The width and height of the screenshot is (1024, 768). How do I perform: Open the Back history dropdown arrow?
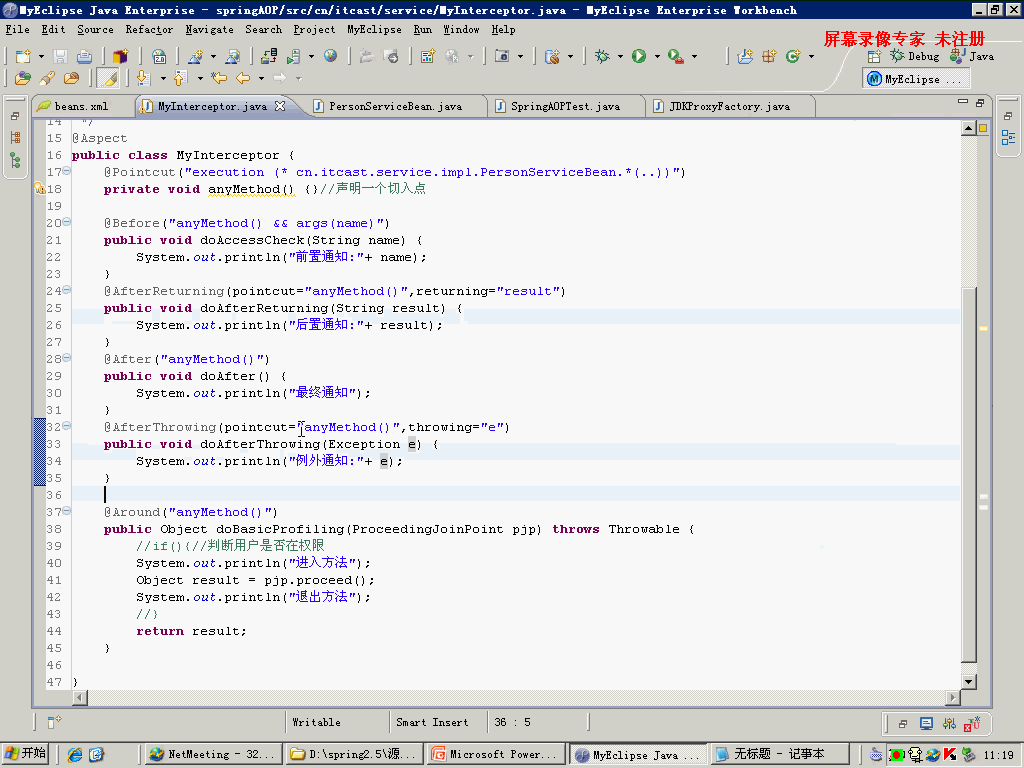[x=261, y=79]
